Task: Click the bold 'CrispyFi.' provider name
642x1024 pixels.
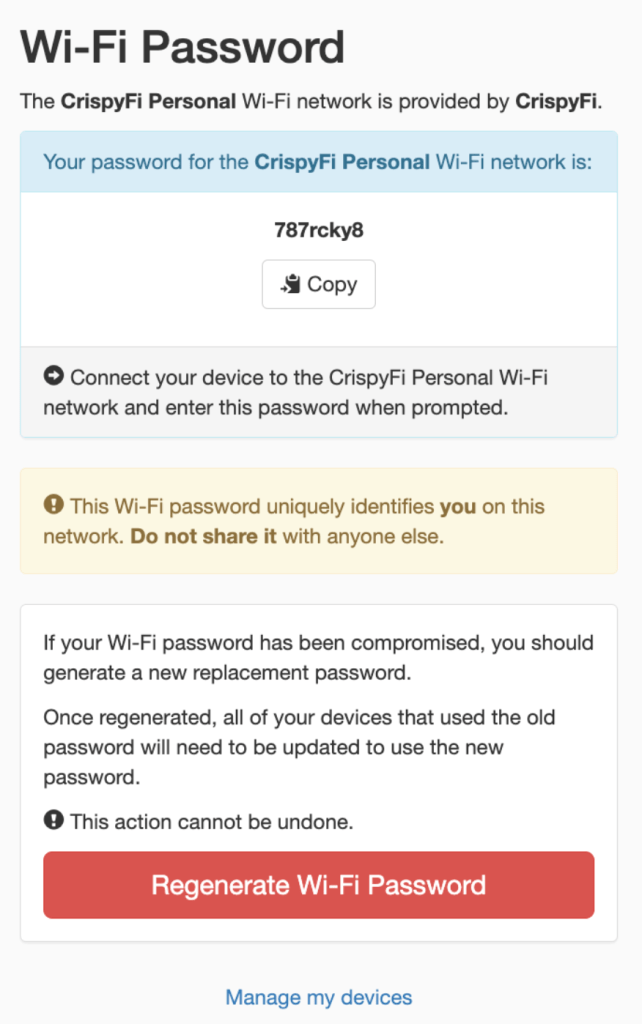Action: [x=558, y=102]
